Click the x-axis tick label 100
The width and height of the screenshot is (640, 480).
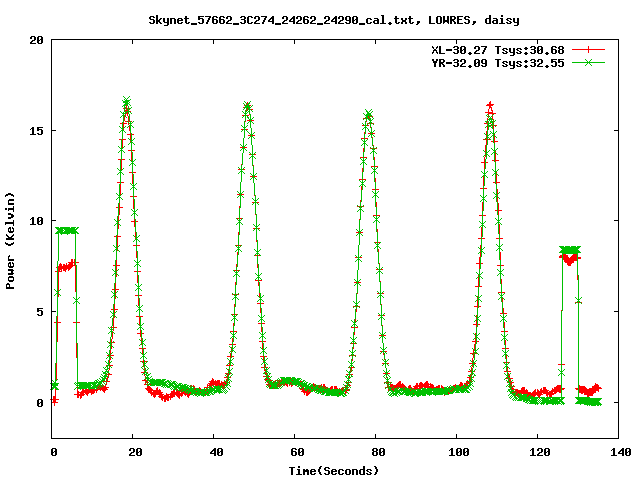click(x=458, y=452)
